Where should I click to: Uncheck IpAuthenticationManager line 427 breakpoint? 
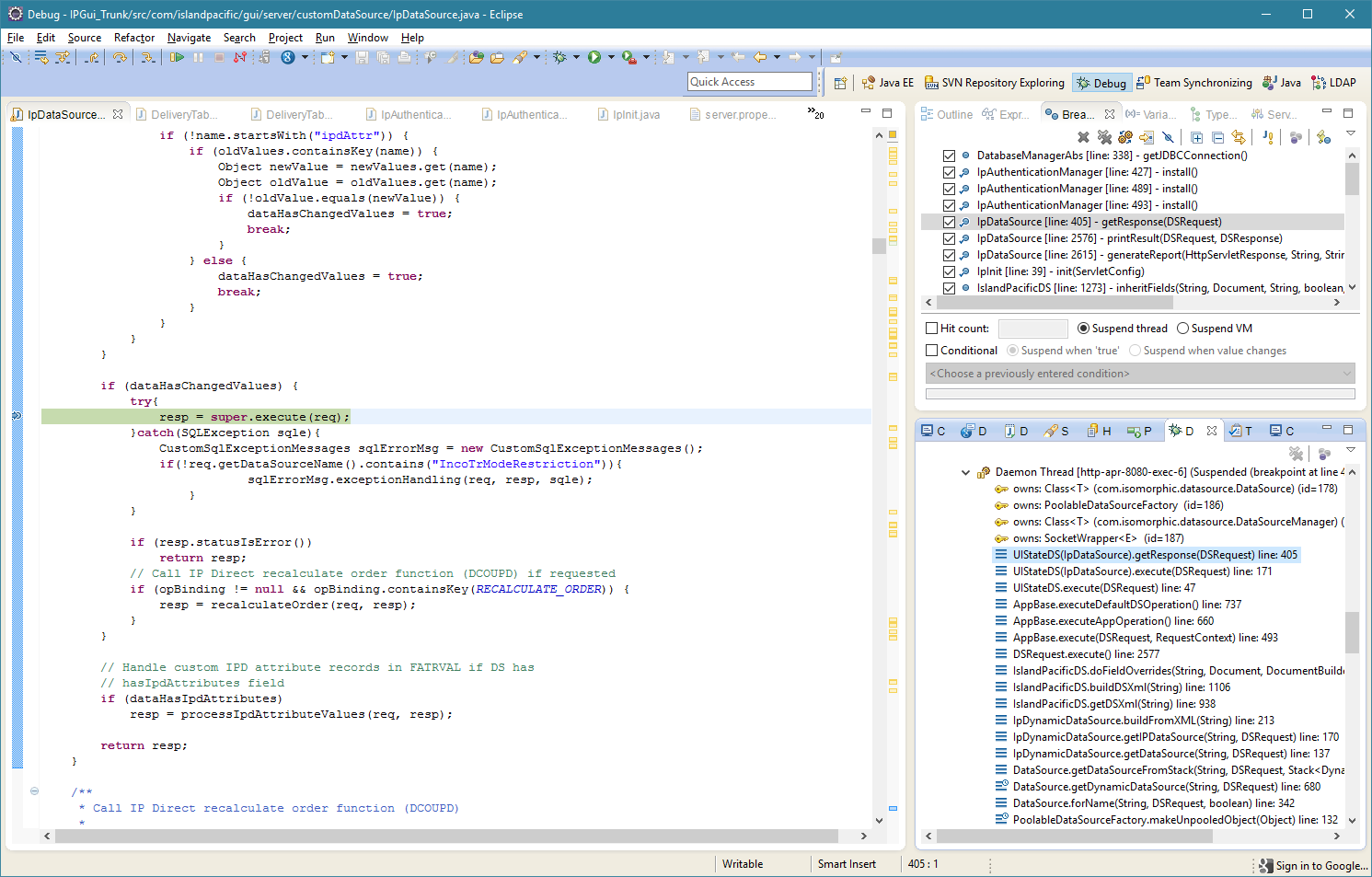pos(949,172)
